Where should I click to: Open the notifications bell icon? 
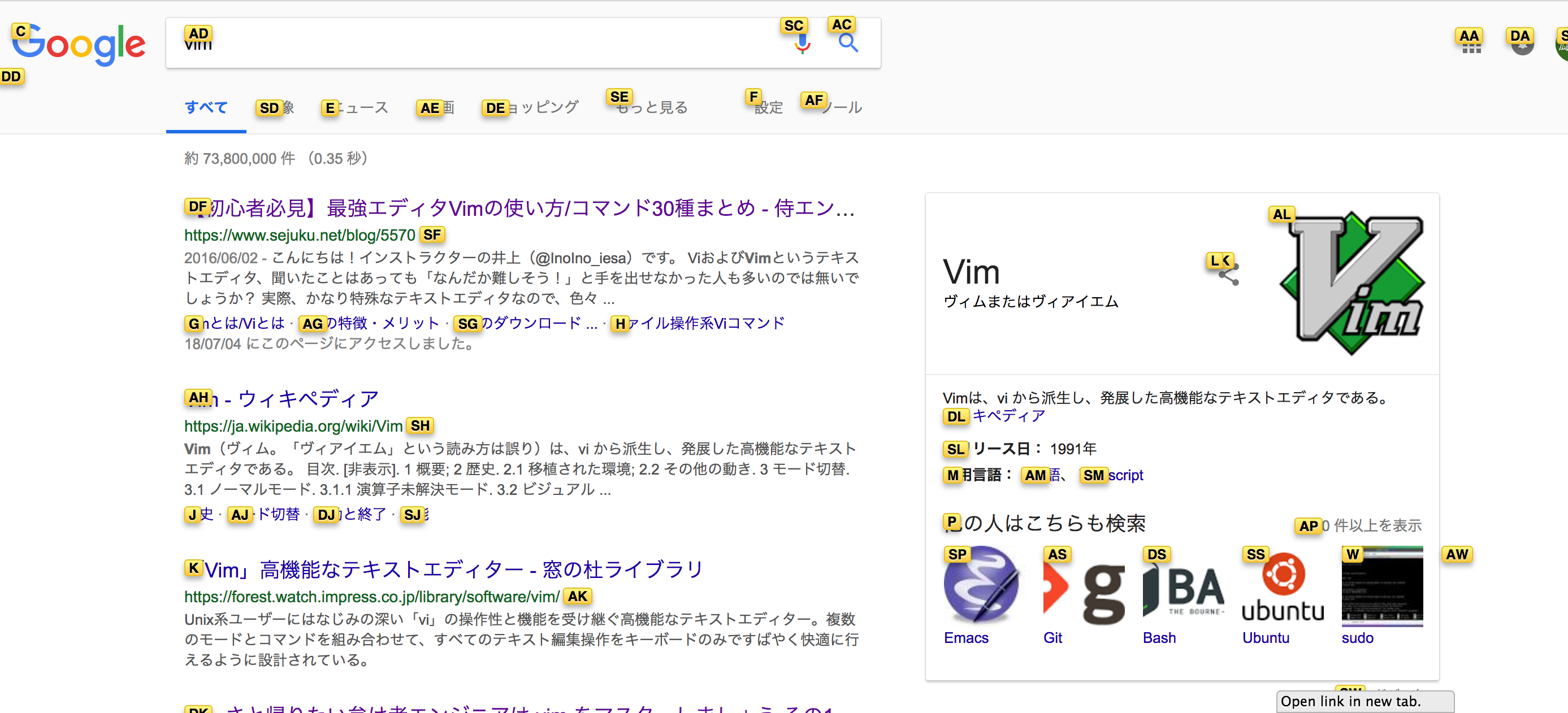pos(1522,45)
